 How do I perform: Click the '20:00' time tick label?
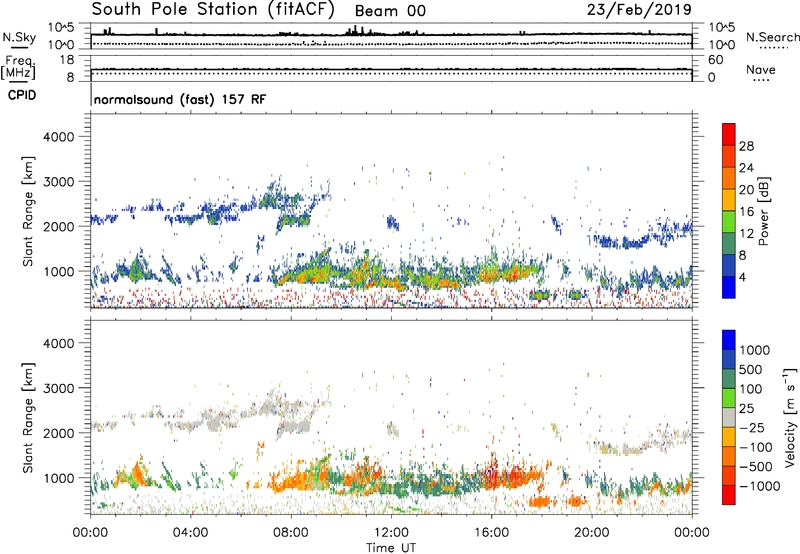pyautogui.click(x=591, y=533)
